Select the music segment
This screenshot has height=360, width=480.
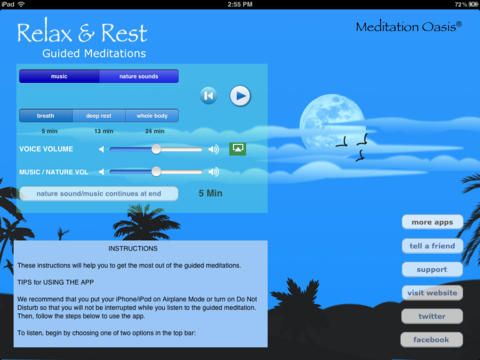coord(59,76)
